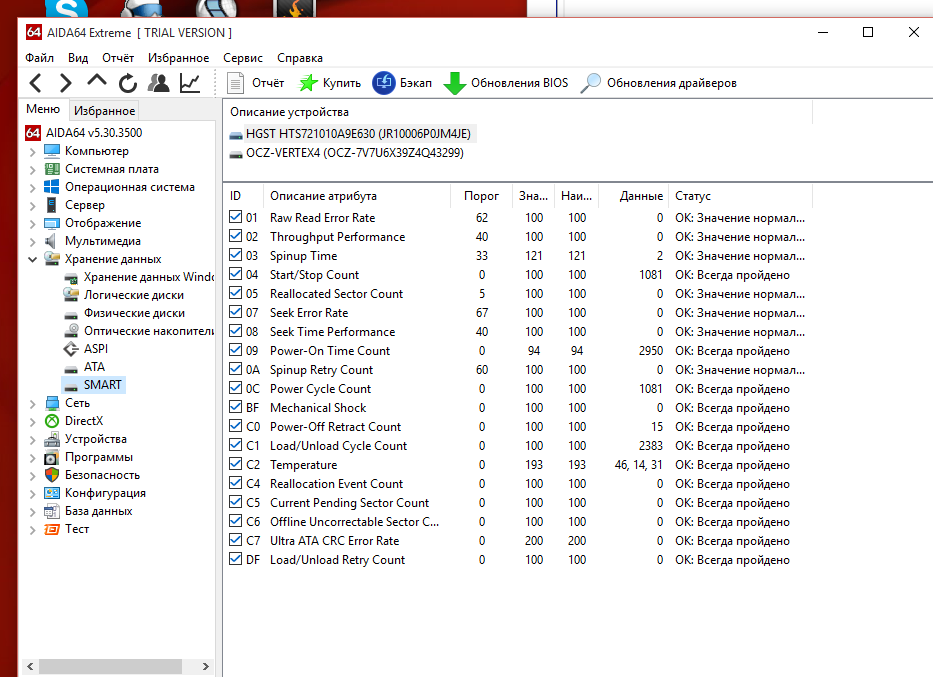Sort by Описание атрибута column header
Screen dimensions: 933x677
coord(356,196)
